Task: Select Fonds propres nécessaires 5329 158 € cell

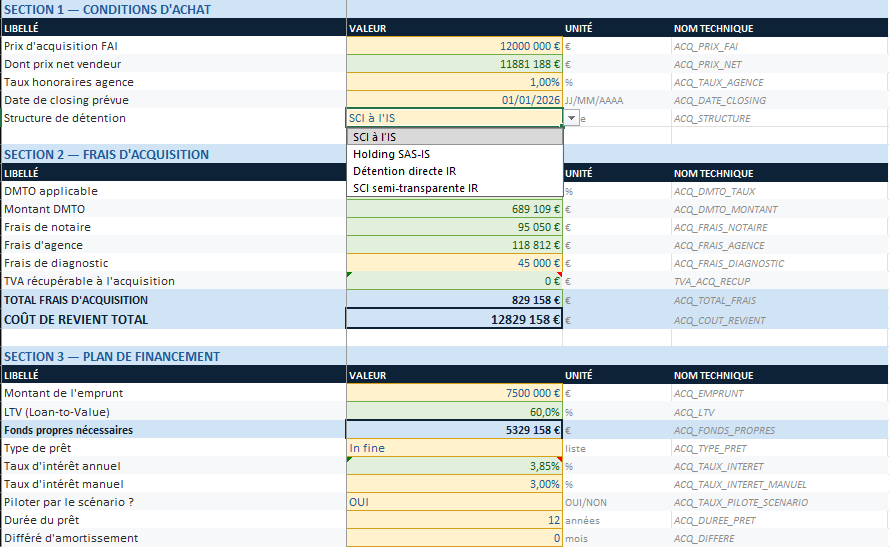Action: pos(454,430)
